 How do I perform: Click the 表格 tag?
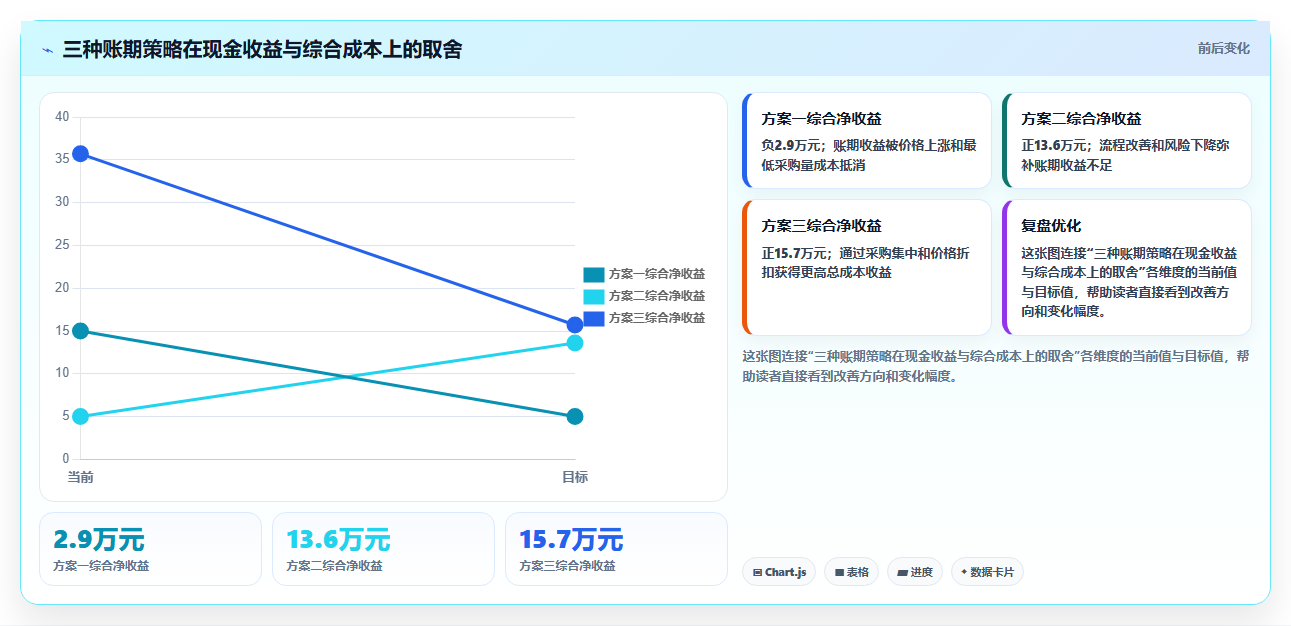click(x=851, y=572)
